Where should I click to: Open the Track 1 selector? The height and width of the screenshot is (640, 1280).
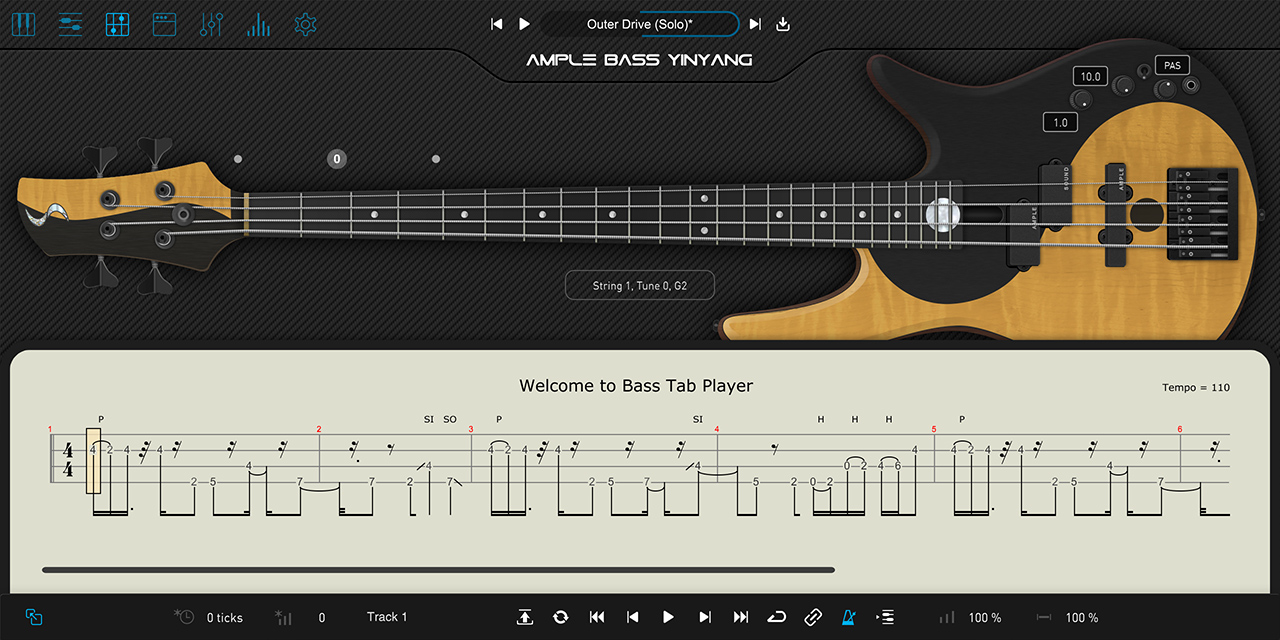point(387,617)
